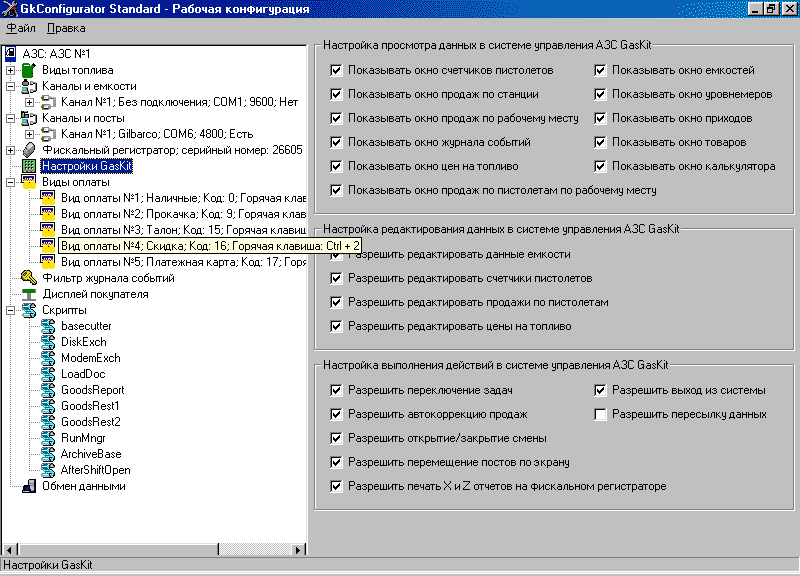Click the GoodsReport script icon
800x576 pixels.
tap(48, 390)
